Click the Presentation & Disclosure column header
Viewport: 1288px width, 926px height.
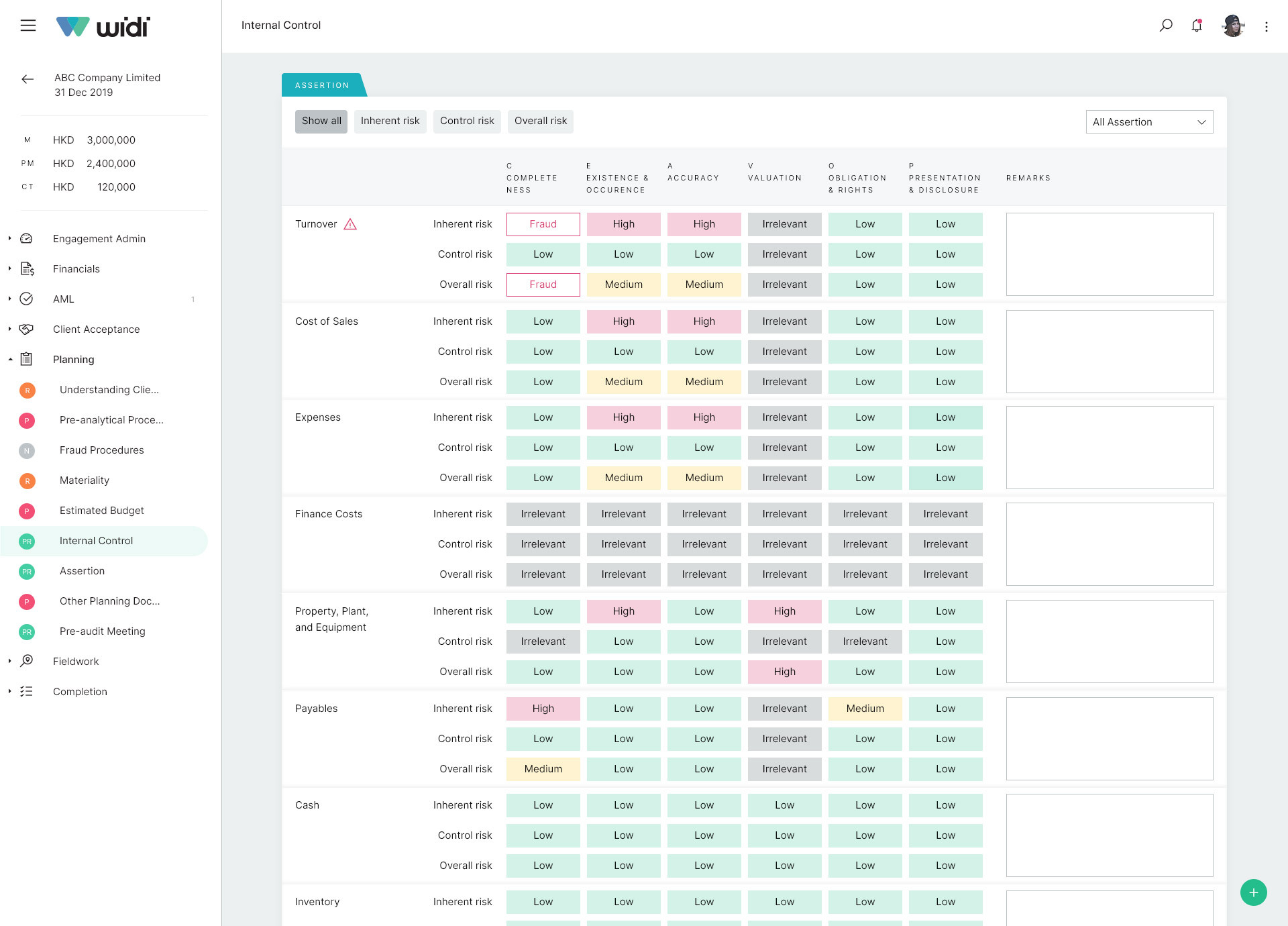pyautogui.click(x=945, y=178)
